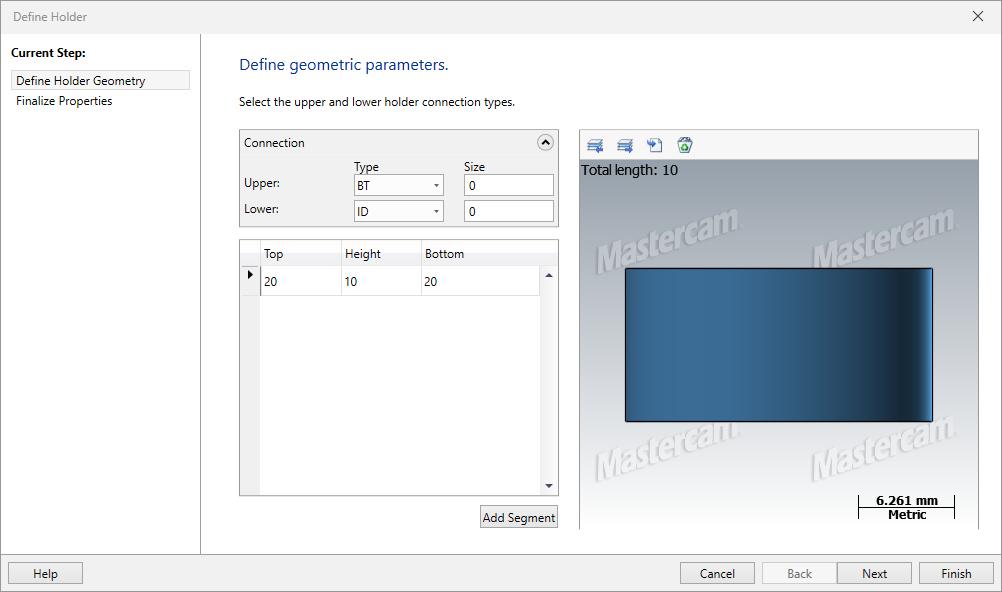1002x592 pixels.
Task: Open the Lower connection Type dropdown
Action: 399,212
